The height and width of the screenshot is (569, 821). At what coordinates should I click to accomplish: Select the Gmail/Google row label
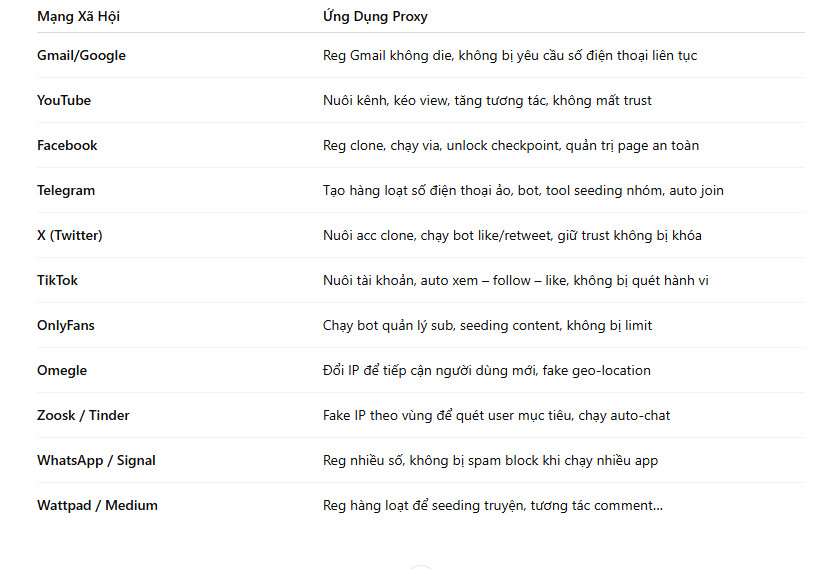81,55
